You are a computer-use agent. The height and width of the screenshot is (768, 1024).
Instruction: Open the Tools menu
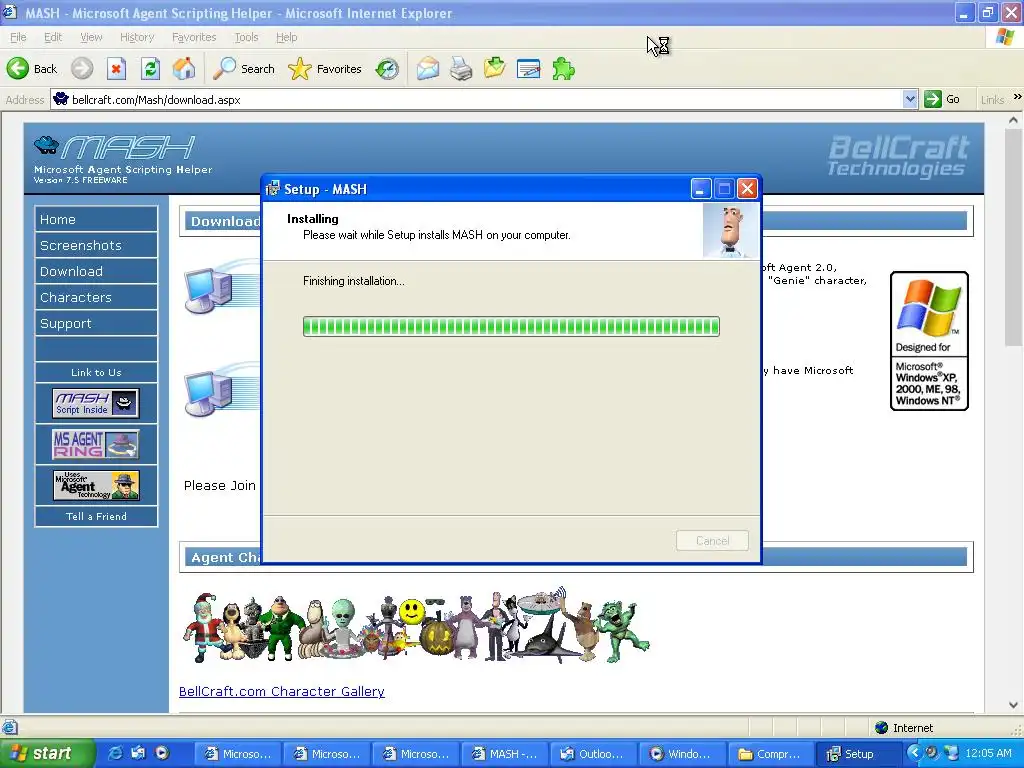(x=246, y=37)
